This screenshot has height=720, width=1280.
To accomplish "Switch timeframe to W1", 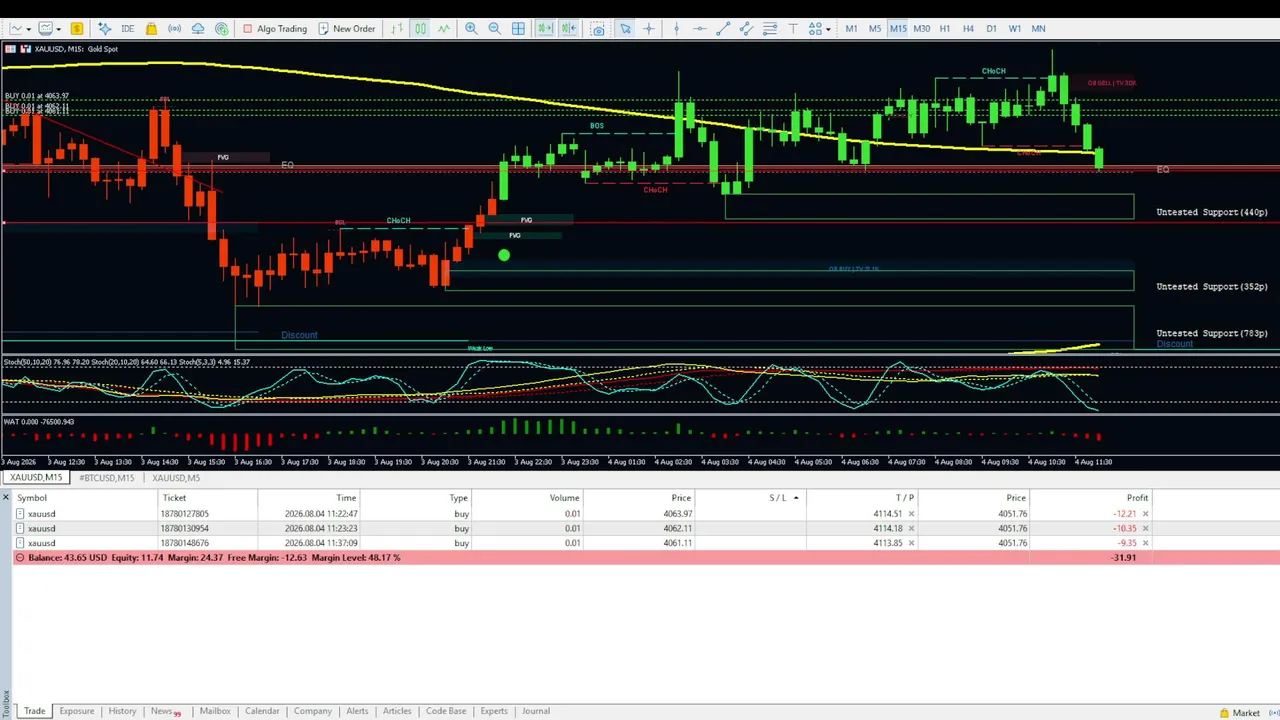I will click(x=1015, y=28).
